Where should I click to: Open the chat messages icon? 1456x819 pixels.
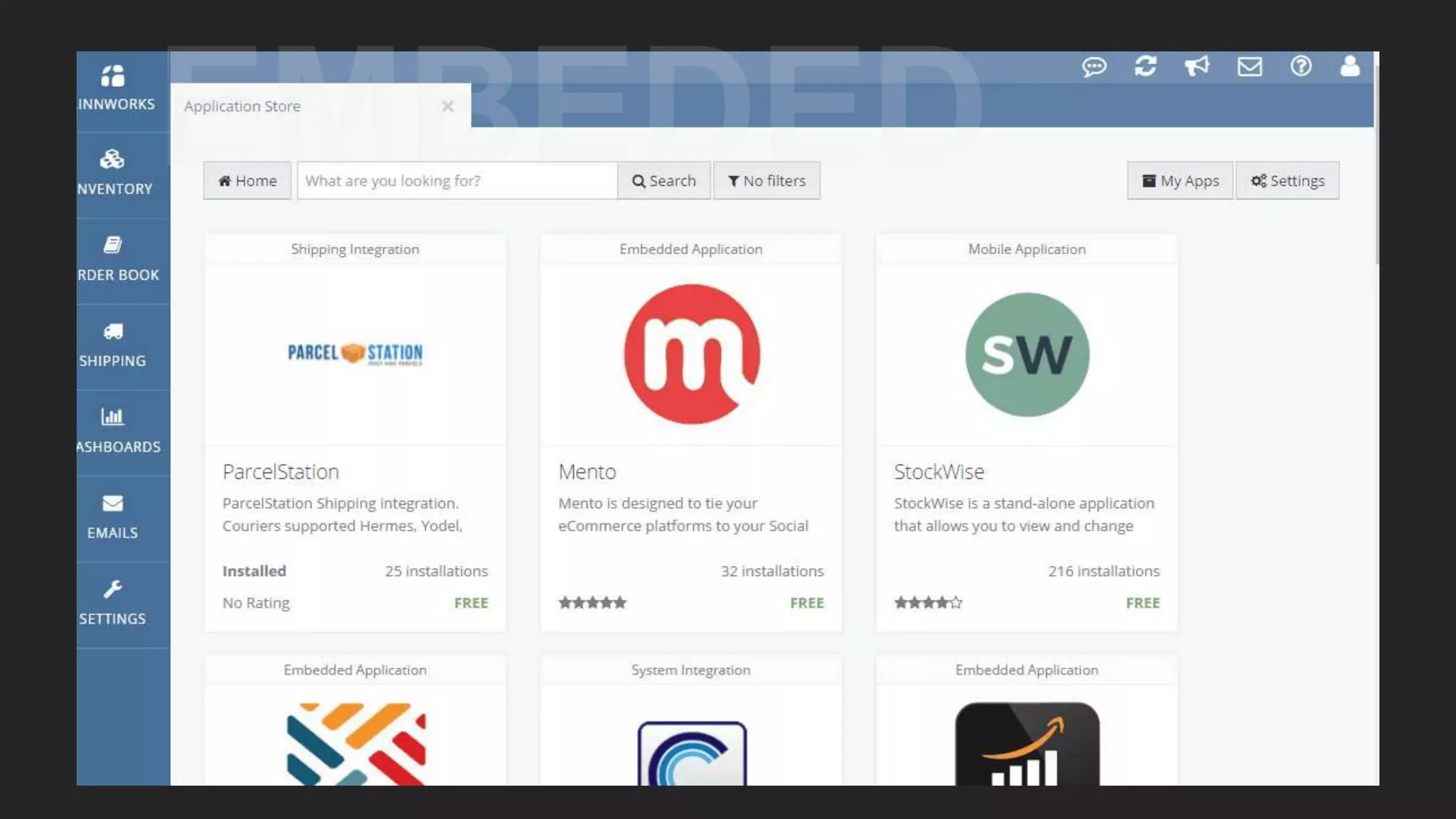click(x=1094, y=67)
